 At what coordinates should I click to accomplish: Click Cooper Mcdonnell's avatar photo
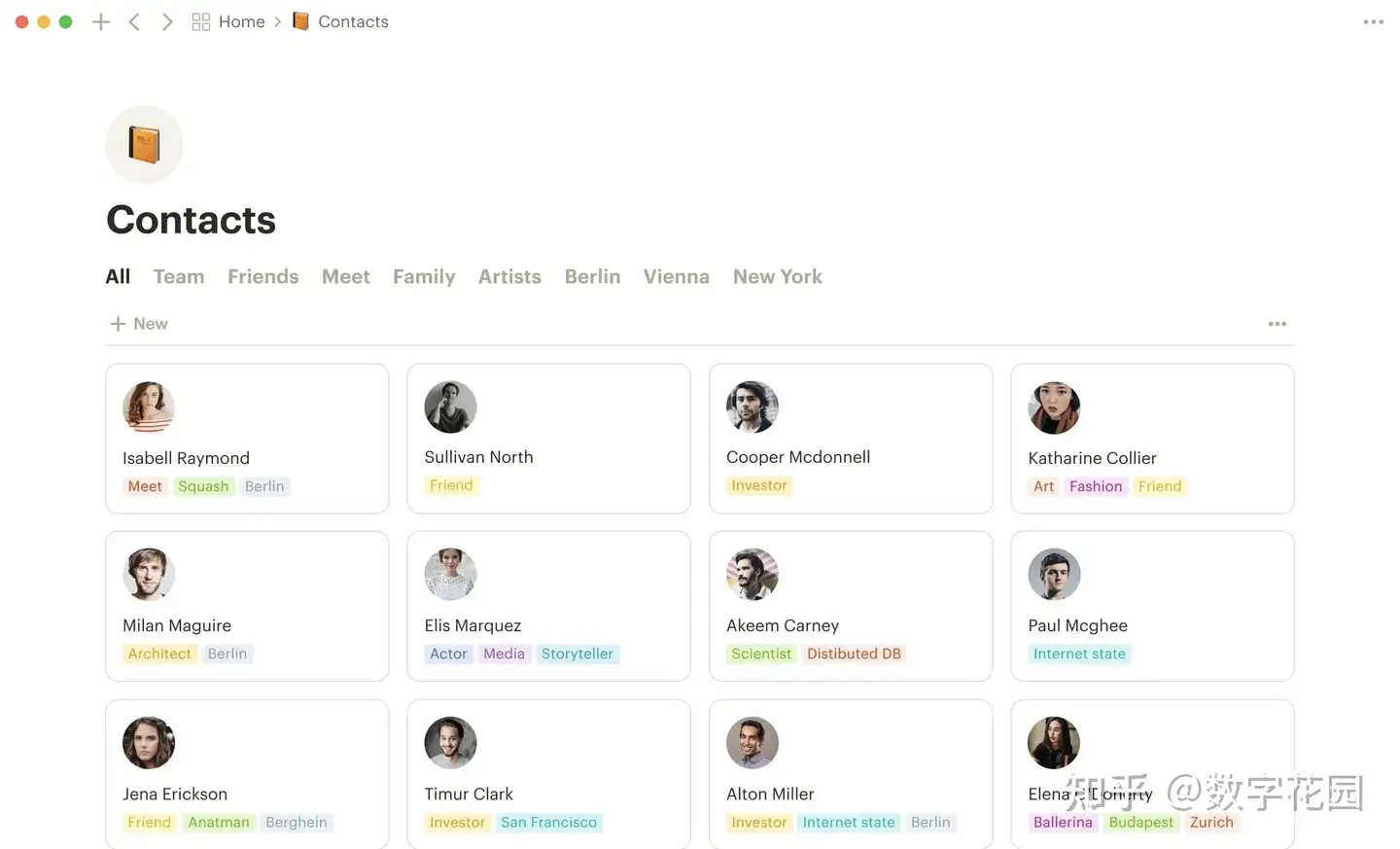point(752,407)
